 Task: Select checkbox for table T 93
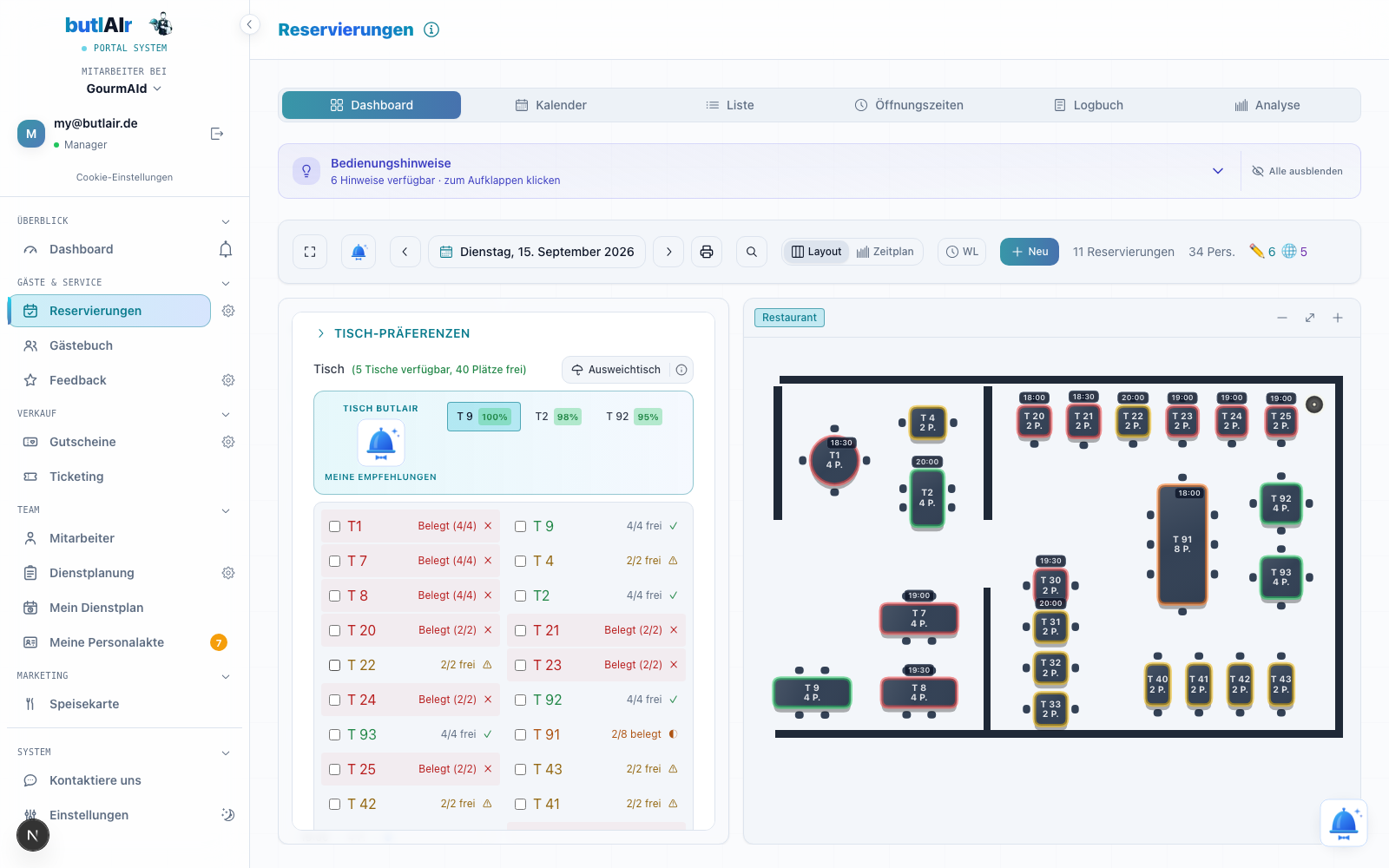pos(334,734)
